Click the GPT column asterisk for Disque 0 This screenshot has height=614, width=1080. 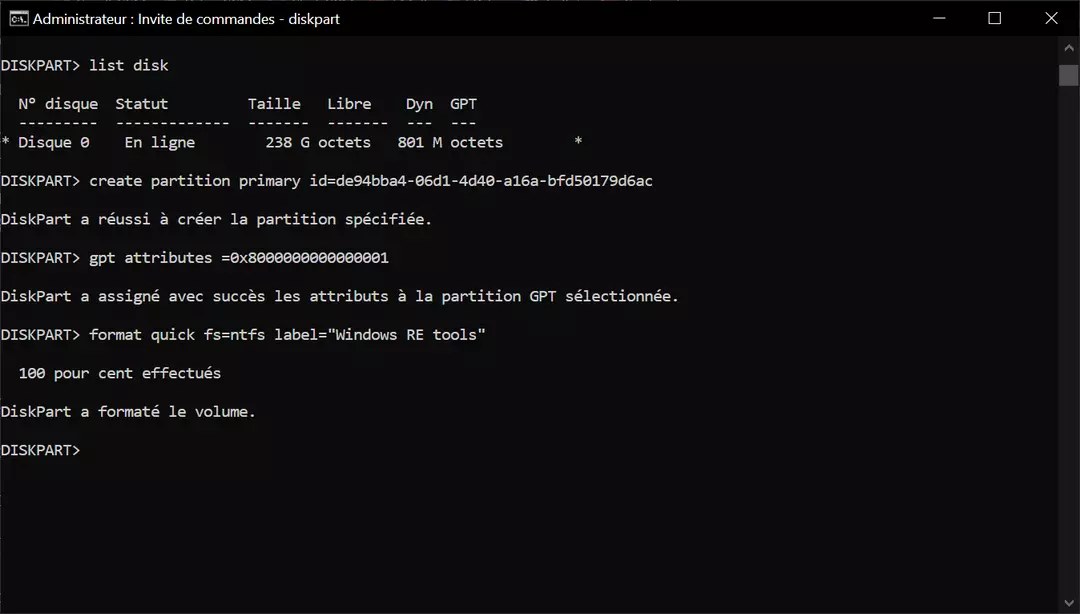(x=578, y=143)
